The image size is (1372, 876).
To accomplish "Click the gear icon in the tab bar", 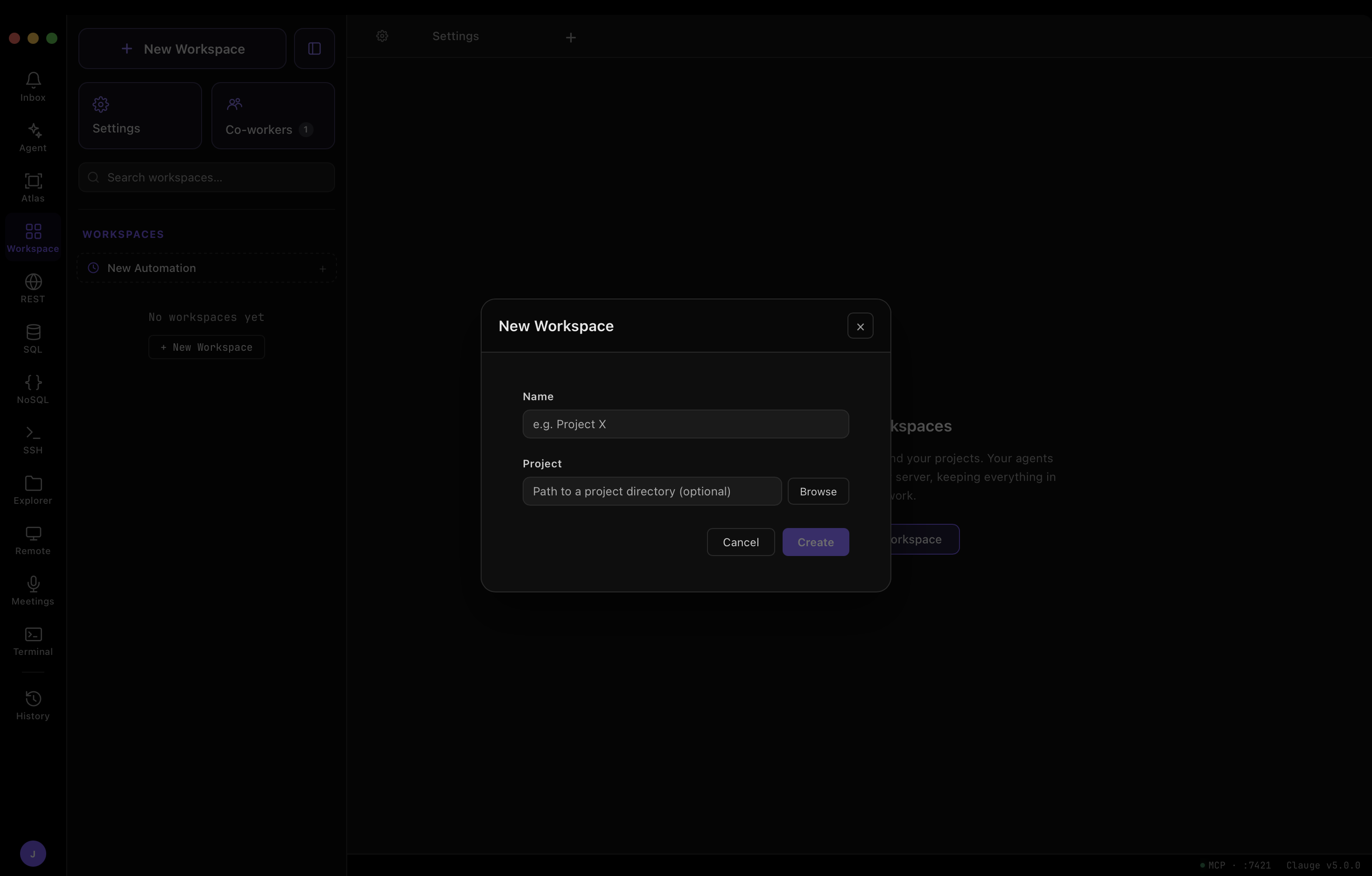I will point(382,36).
